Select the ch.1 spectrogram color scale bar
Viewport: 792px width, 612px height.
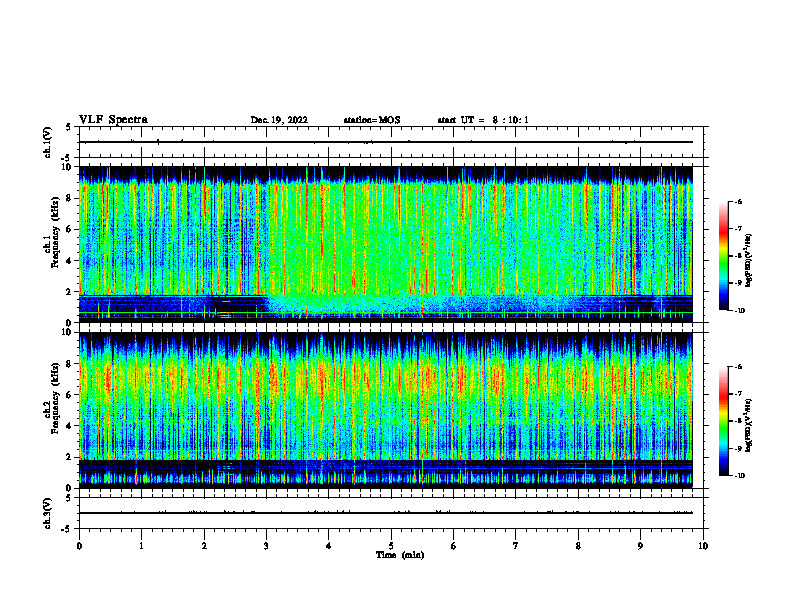click(724, 256)
